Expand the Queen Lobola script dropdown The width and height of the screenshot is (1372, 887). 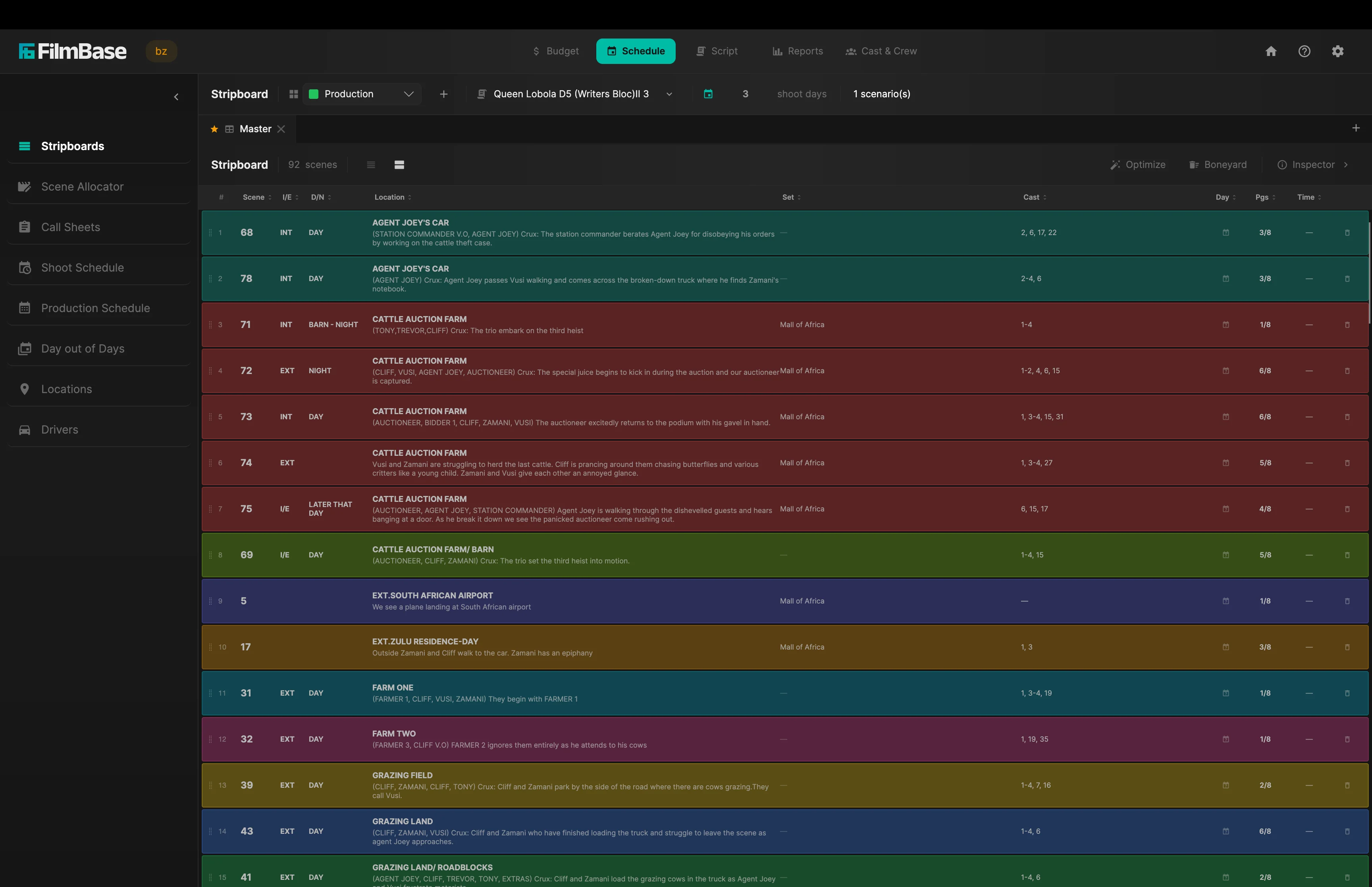point(669,94)
